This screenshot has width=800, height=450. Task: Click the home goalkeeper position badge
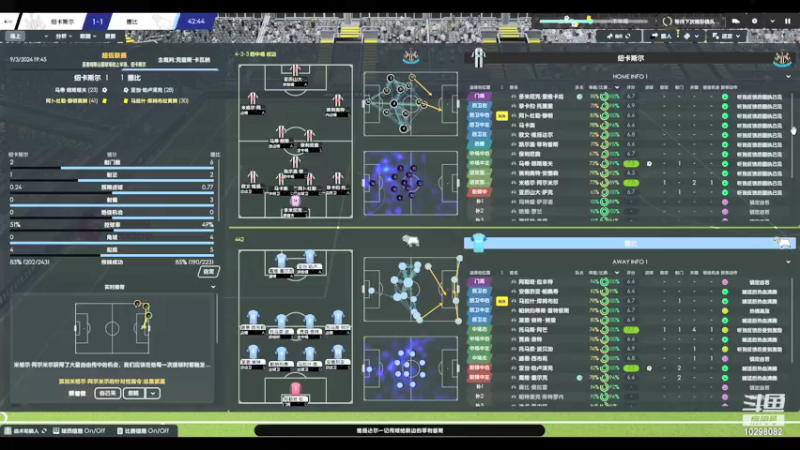pos(479,96)
